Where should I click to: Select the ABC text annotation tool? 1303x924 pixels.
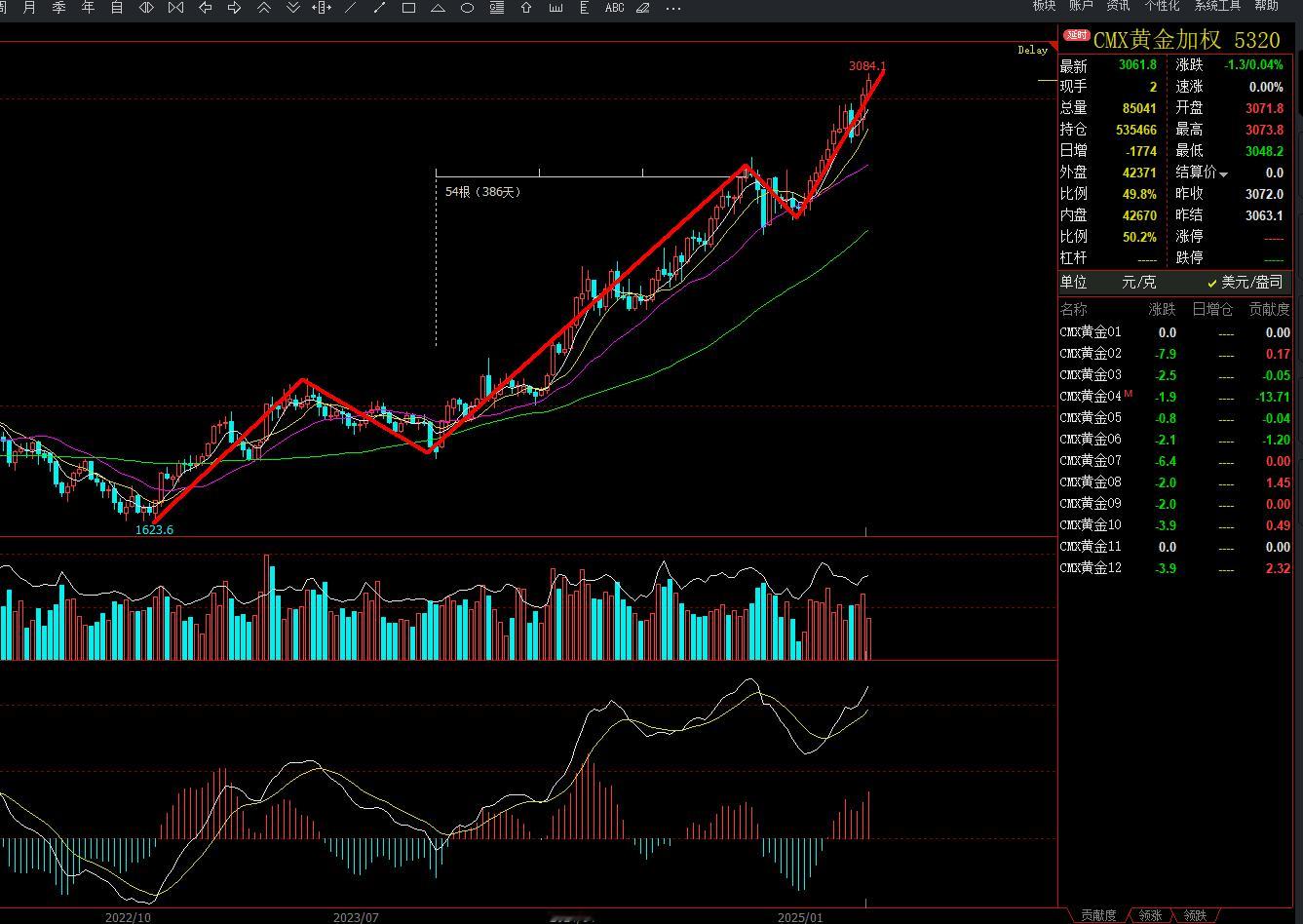point(615,7)
